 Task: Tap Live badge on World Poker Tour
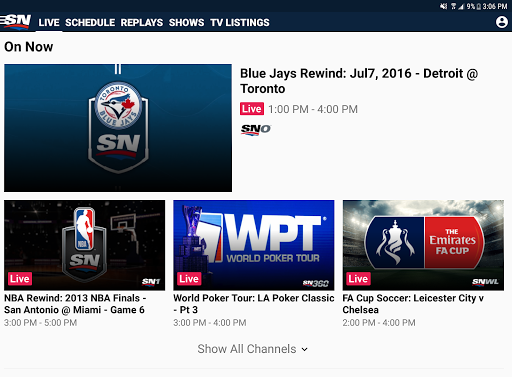189,279
